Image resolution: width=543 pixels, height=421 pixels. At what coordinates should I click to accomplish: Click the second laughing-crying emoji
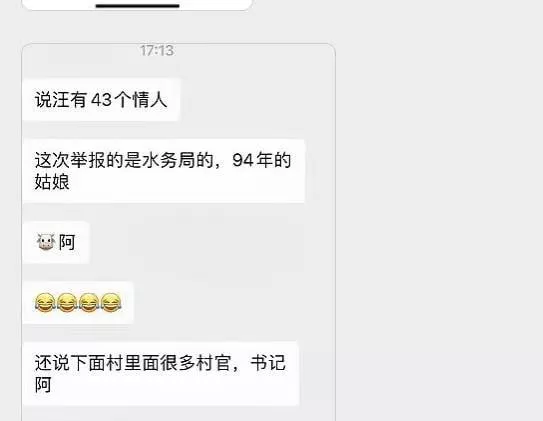click(67, 303)
